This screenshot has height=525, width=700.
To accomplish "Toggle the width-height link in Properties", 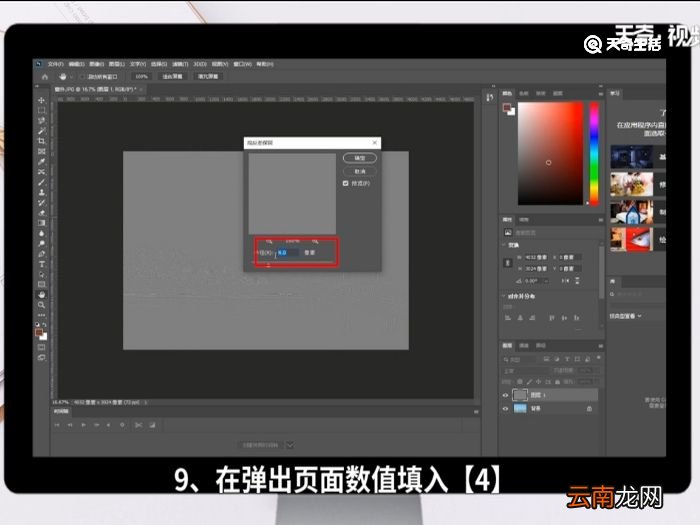I will point(508,263).
